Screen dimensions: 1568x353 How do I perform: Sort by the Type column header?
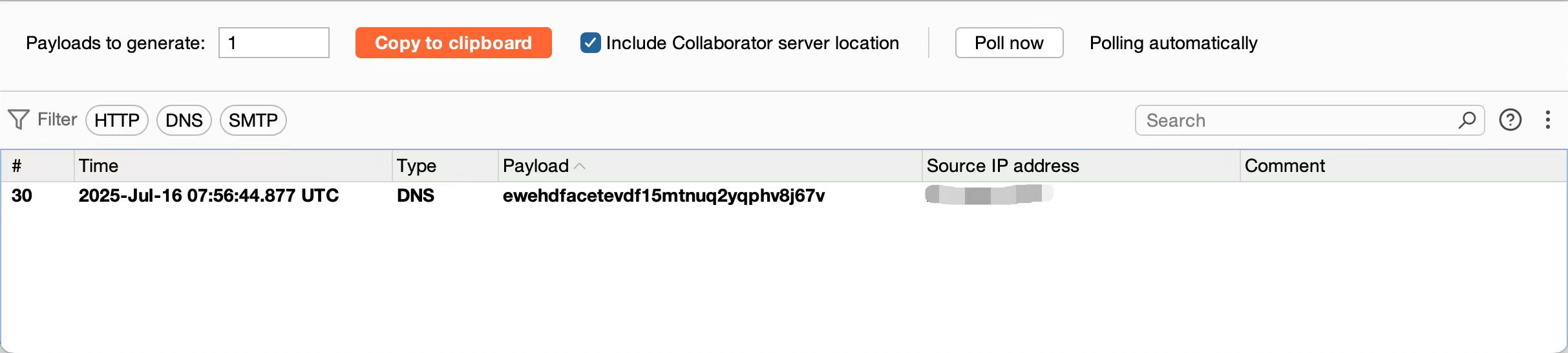445,166
